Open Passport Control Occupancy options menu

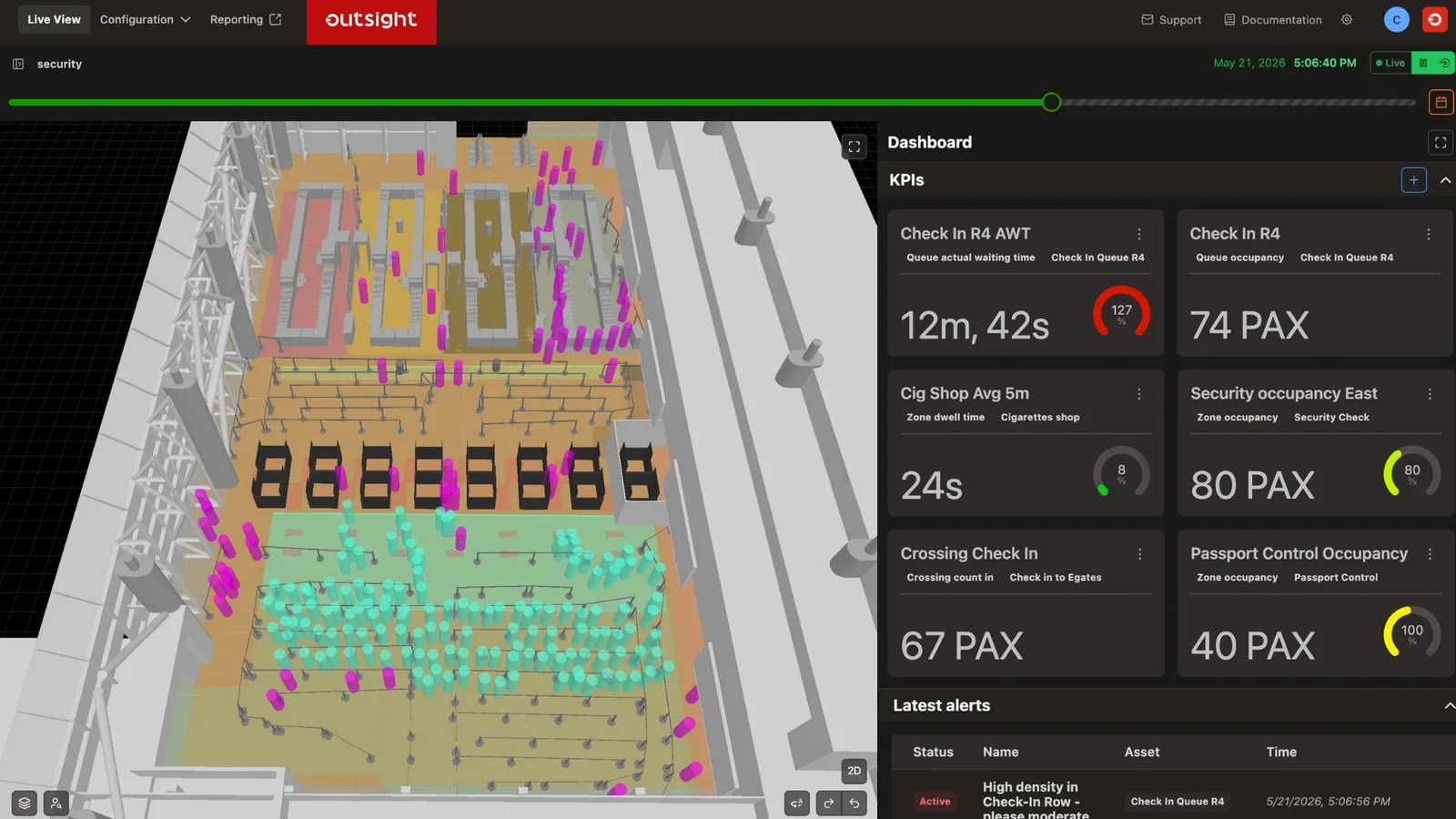(1430, 554)
